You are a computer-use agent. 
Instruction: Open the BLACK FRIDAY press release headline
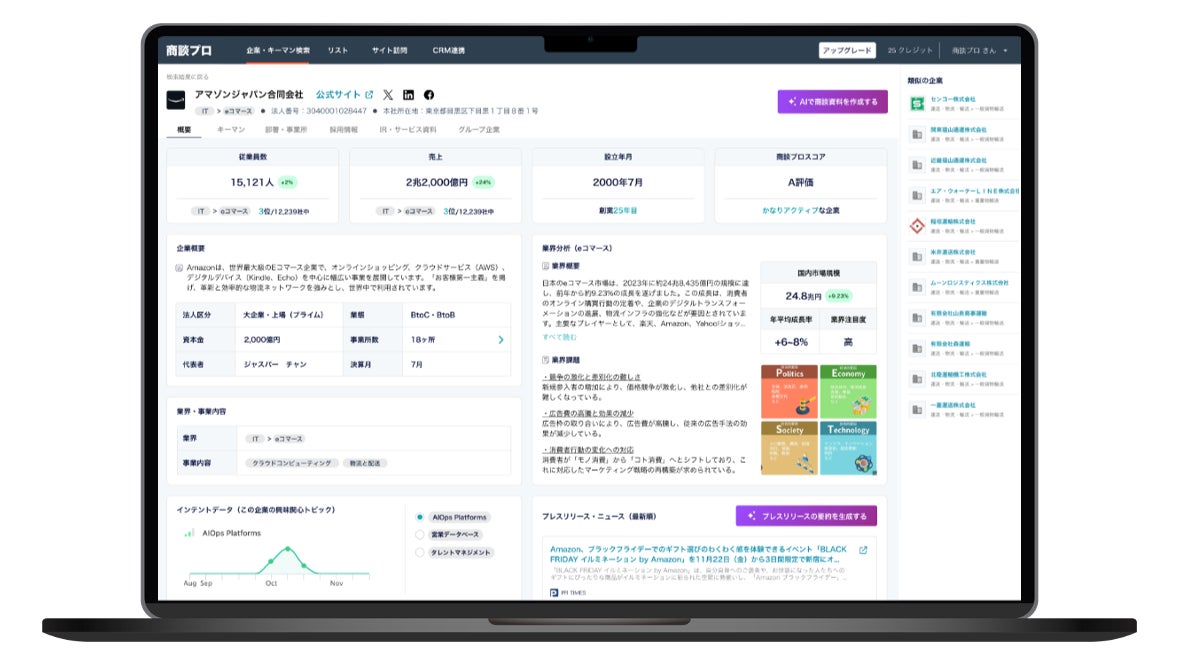pos(698,554)
